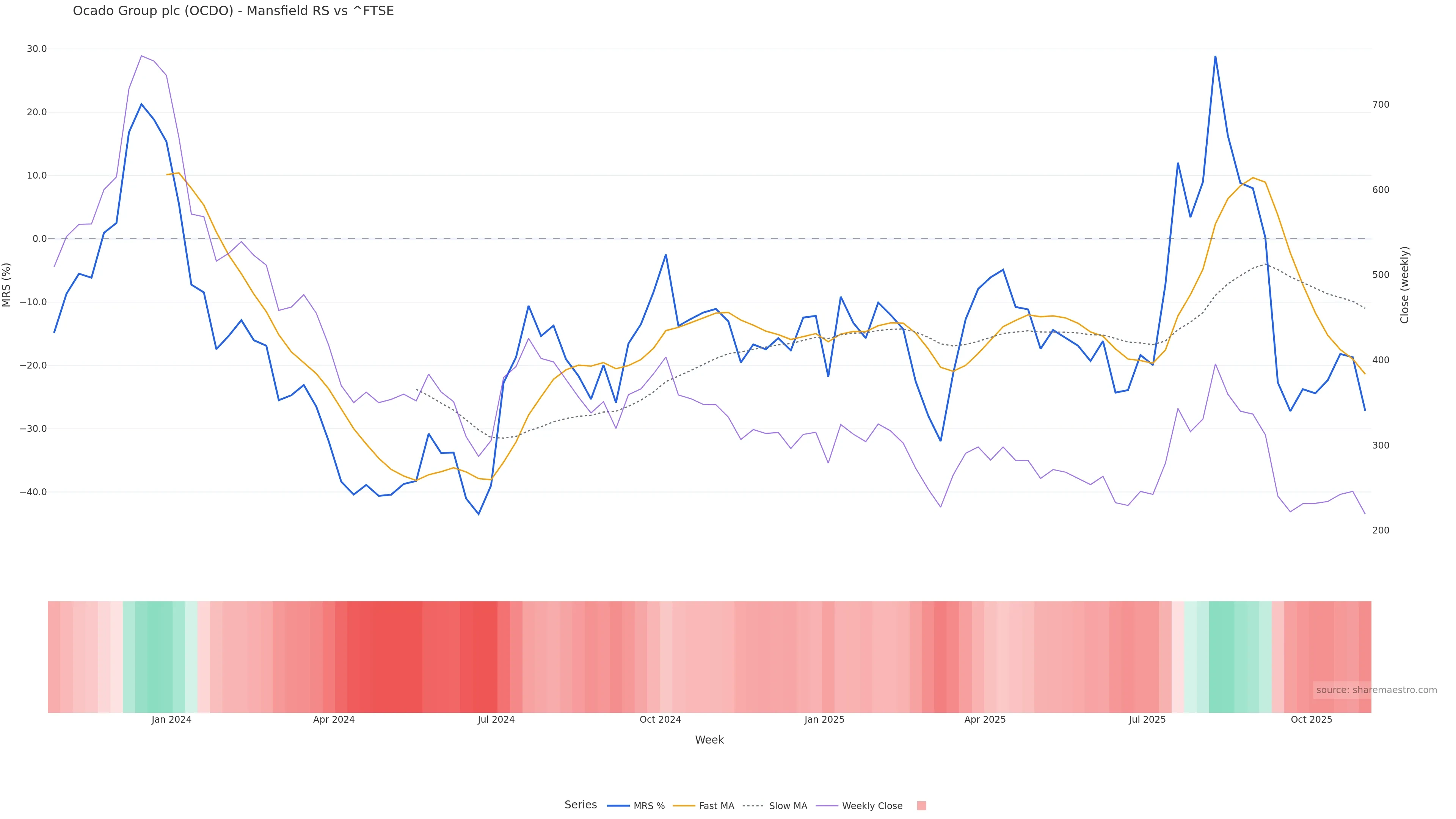
Task: Click the 0.0 tick on MRS axis
Action: point(39,238)
